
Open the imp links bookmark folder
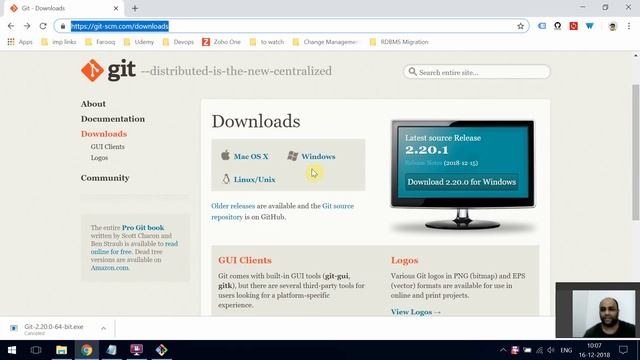pos(59,42)
